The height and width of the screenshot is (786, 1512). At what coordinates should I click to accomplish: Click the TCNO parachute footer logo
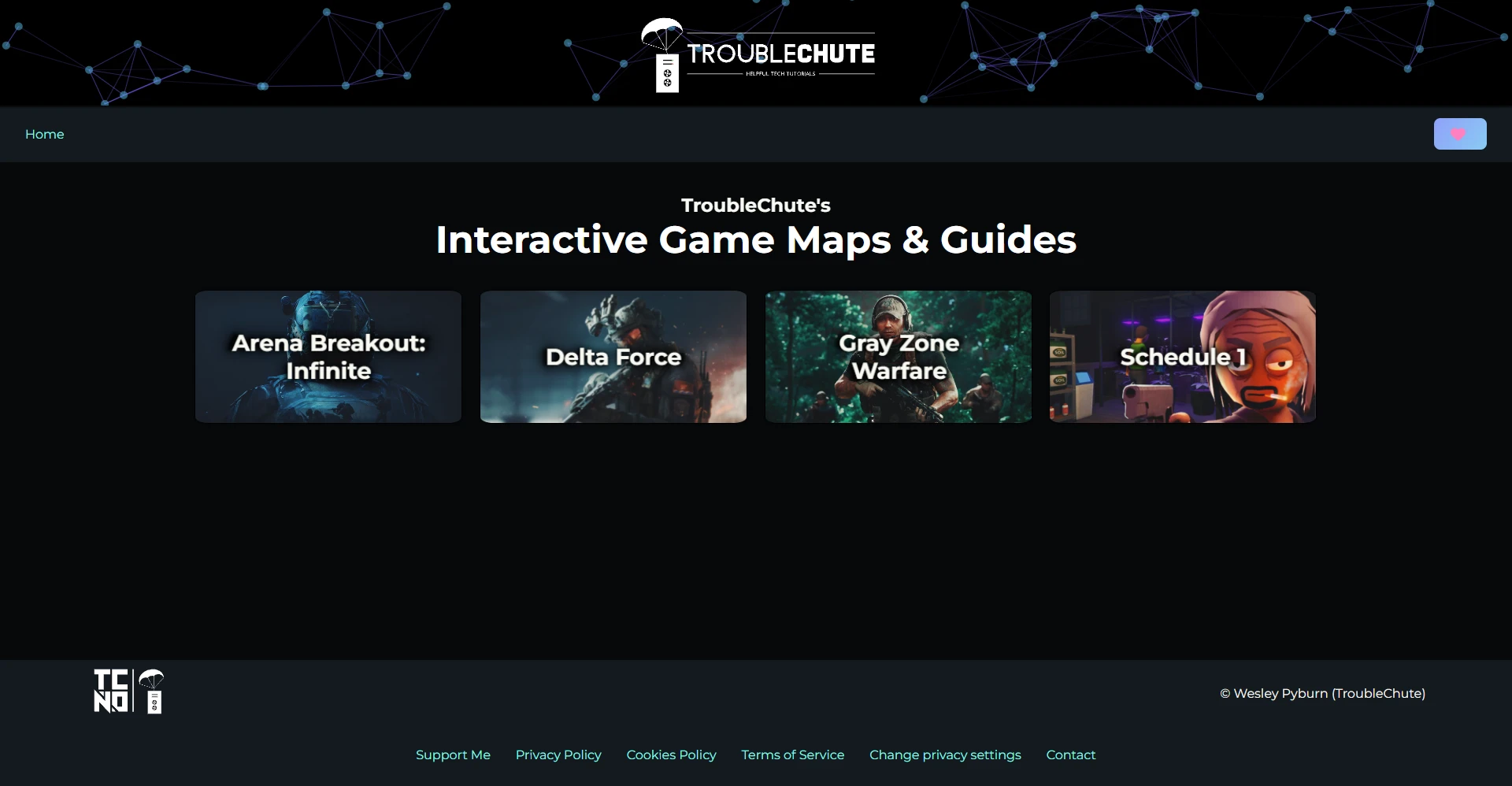pos(129,691)
